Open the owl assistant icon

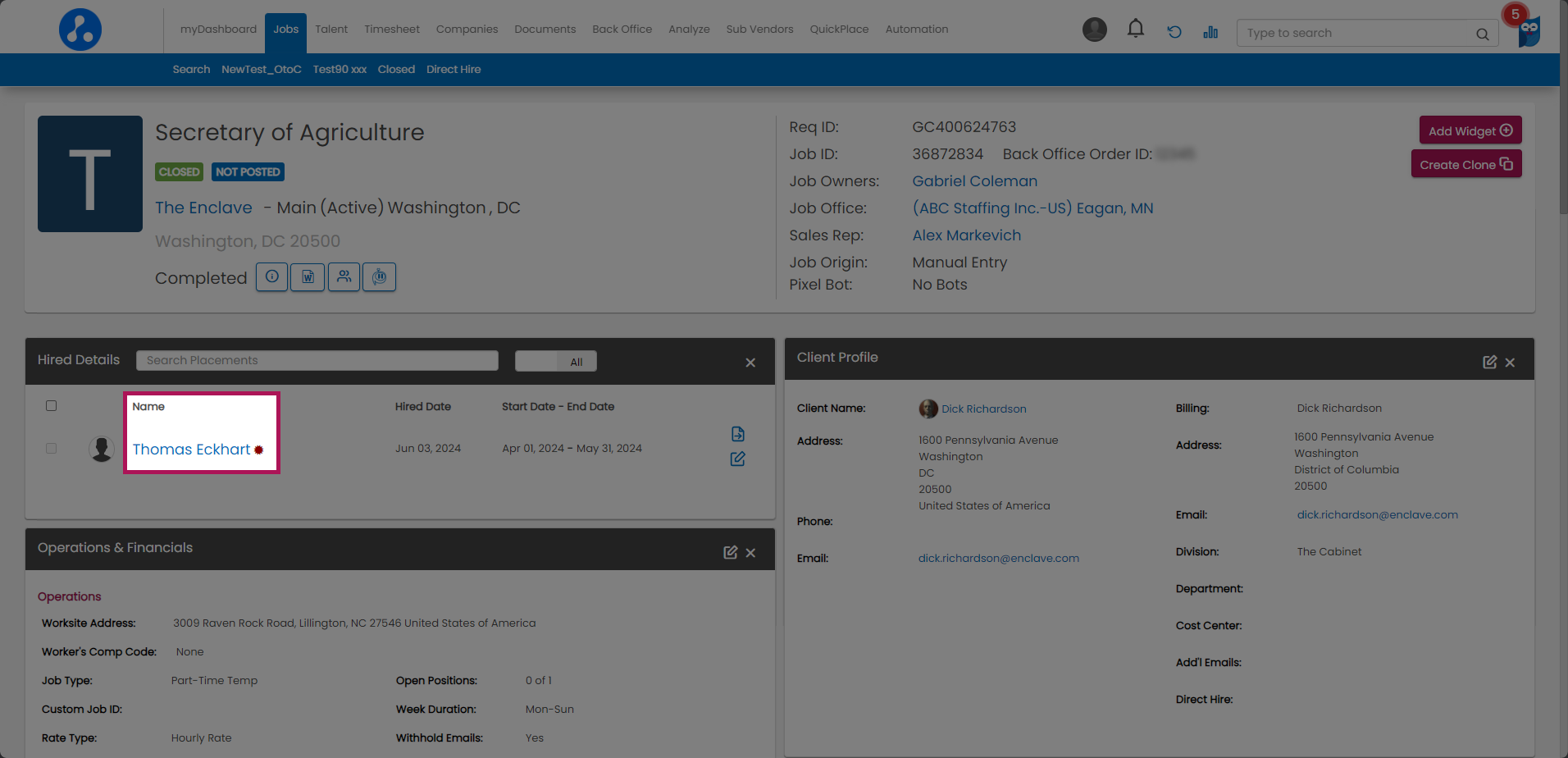coord(1529,33)
